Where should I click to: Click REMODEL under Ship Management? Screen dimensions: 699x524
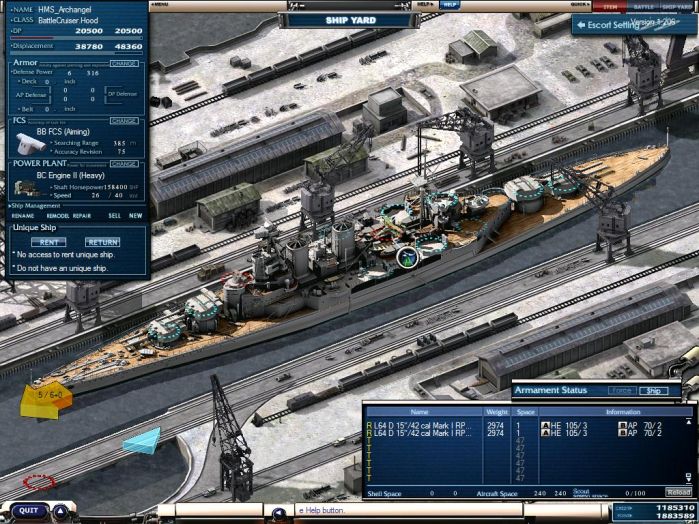[58, 216]
